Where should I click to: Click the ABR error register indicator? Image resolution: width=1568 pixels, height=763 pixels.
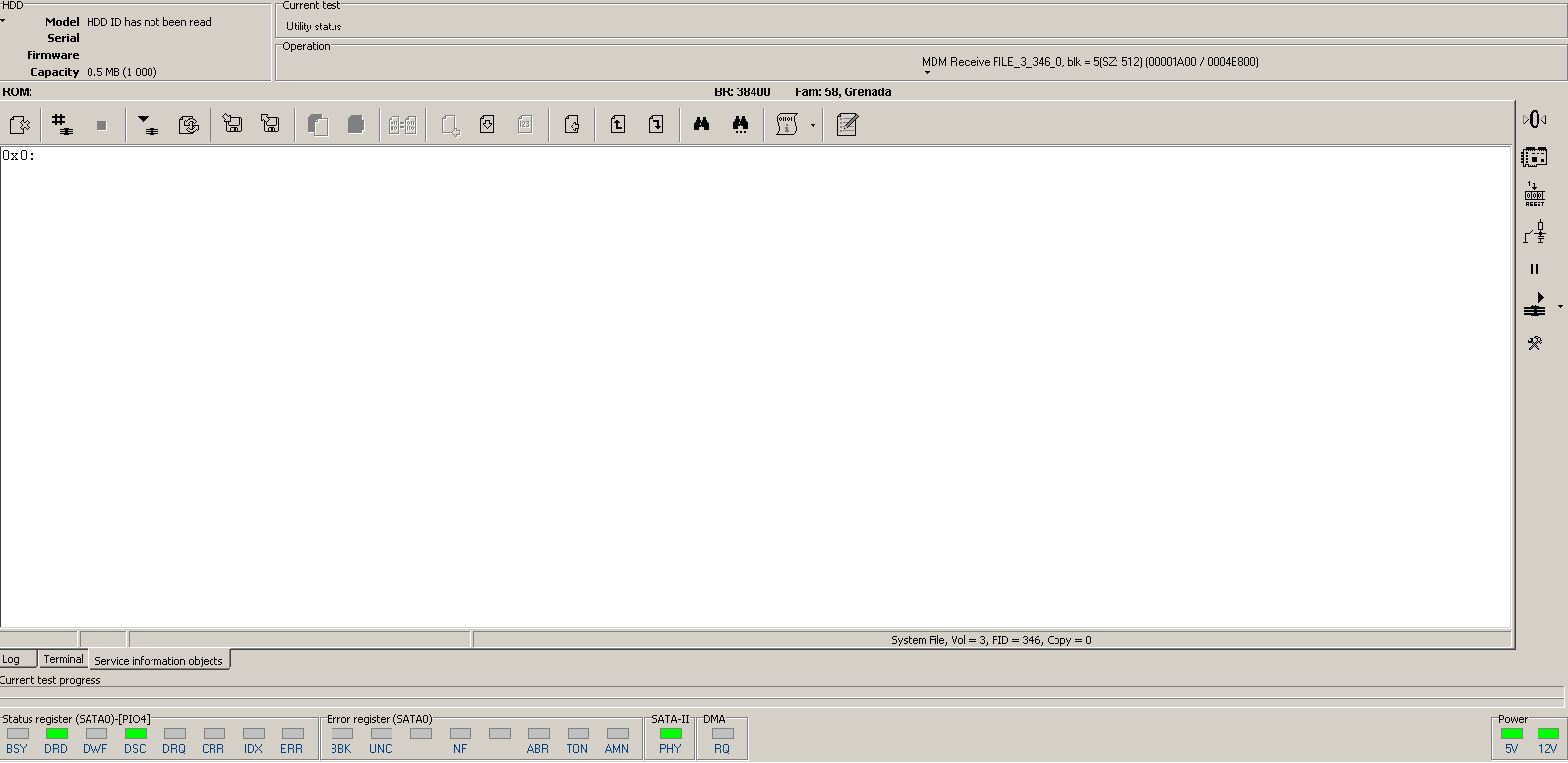(x=538, y=734)
